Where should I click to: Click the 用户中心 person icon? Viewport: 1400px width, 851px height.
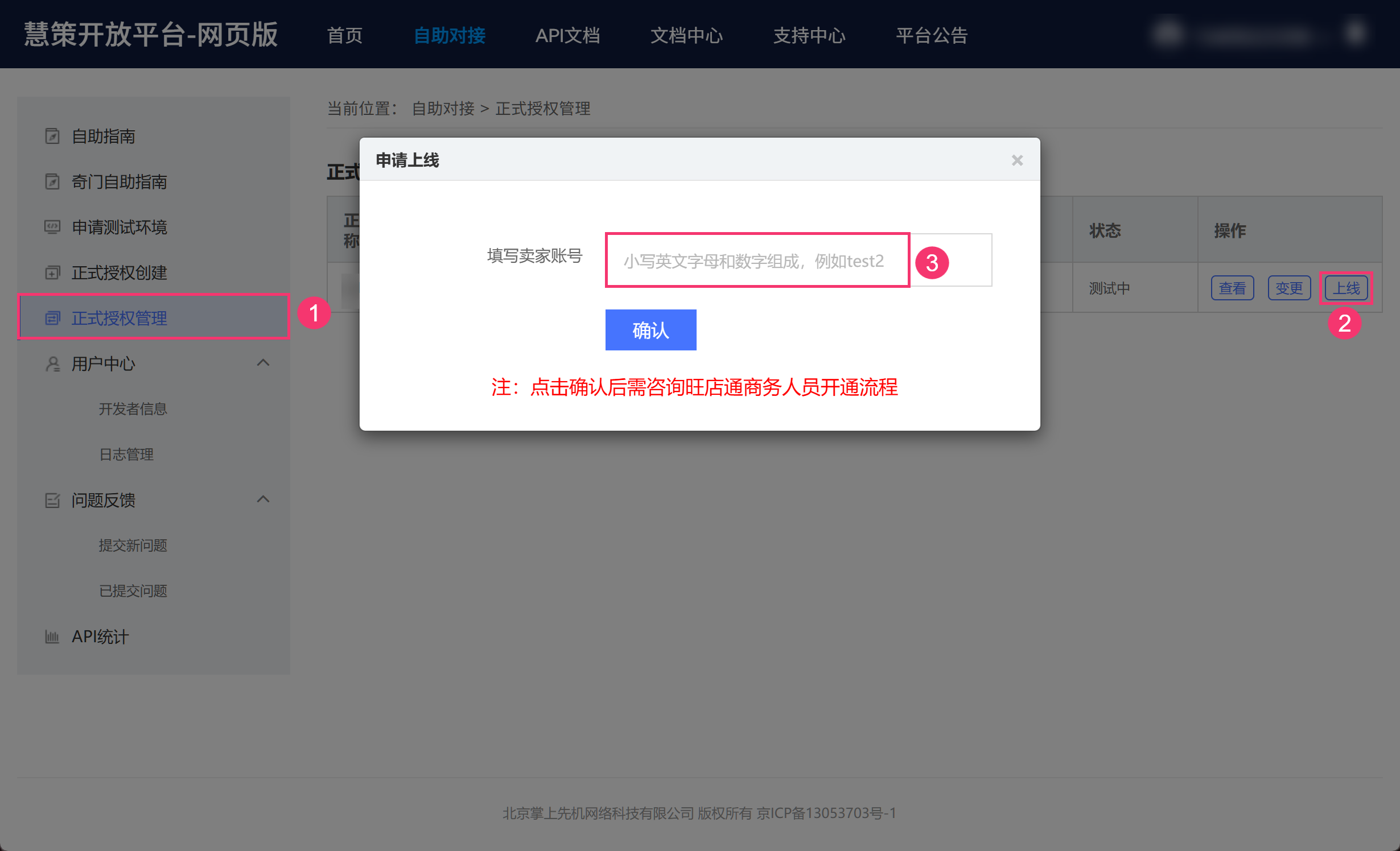[52, 364]
